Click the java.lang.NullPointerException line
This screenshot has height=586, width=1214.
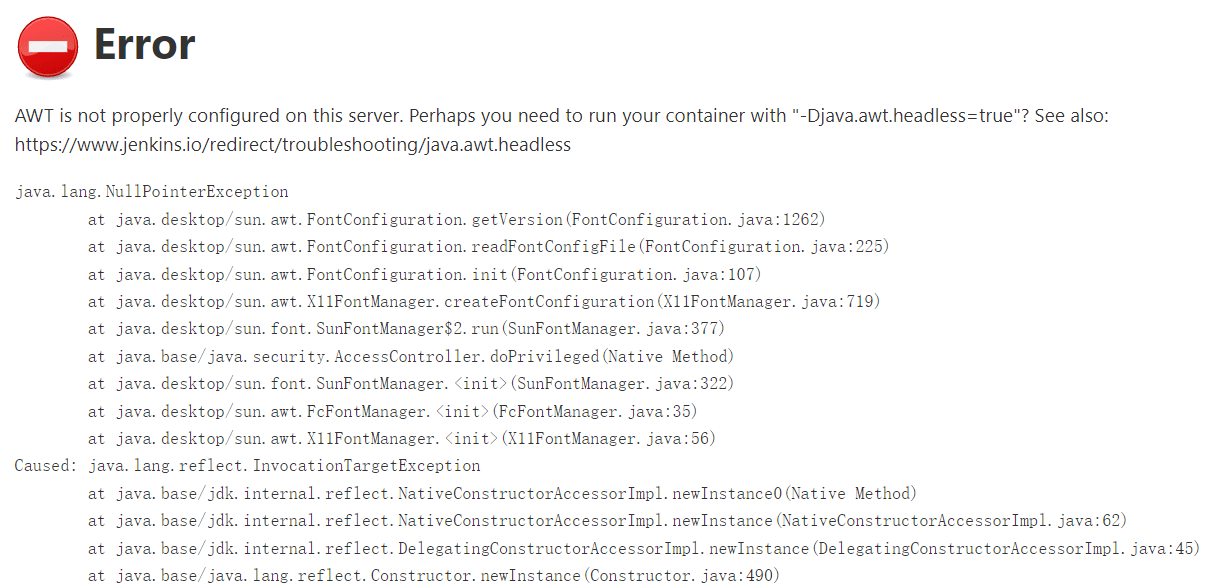[152, 192]
